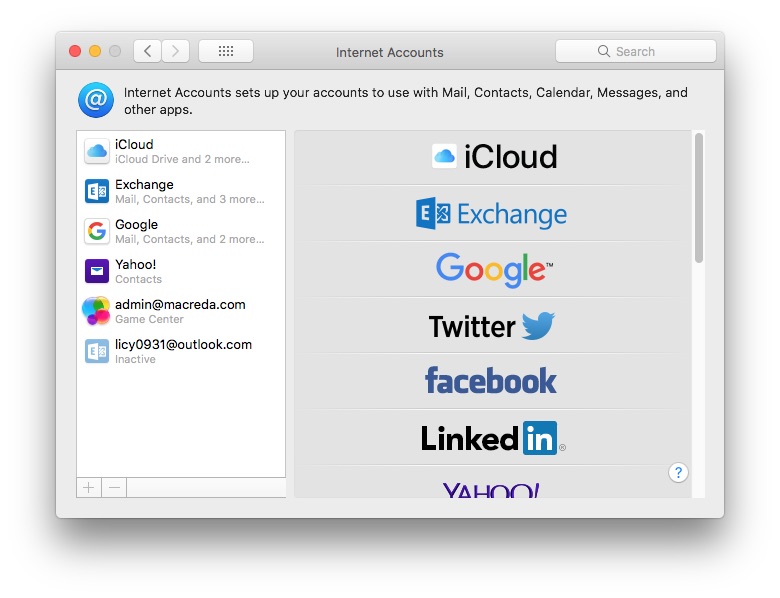Choose facebook account type
This screenshot has width=780, height=598.
tap(494, 382)
